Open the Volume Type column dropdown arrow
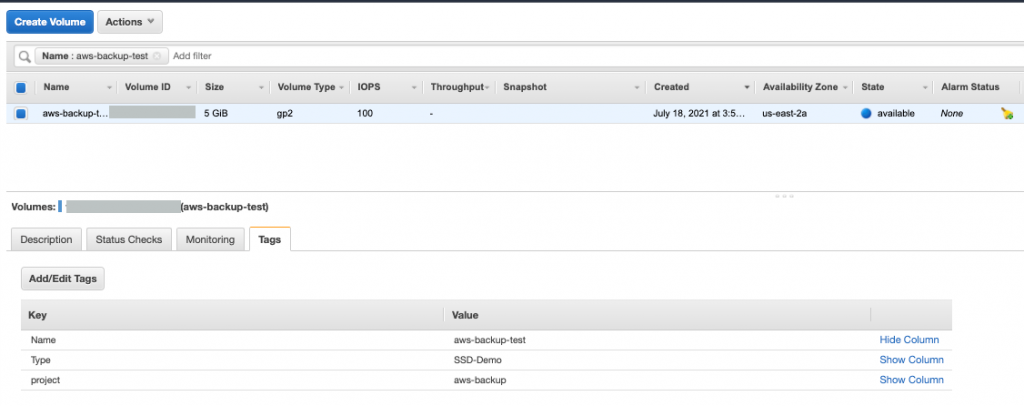This screenshot has height=406, width=1024. tap(342, 87)
